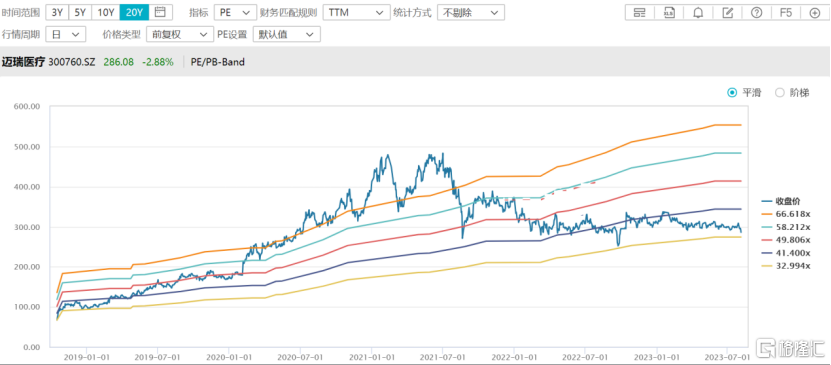
Task: Open custom date range calendar icon
Action: click(x=160, y=12)
